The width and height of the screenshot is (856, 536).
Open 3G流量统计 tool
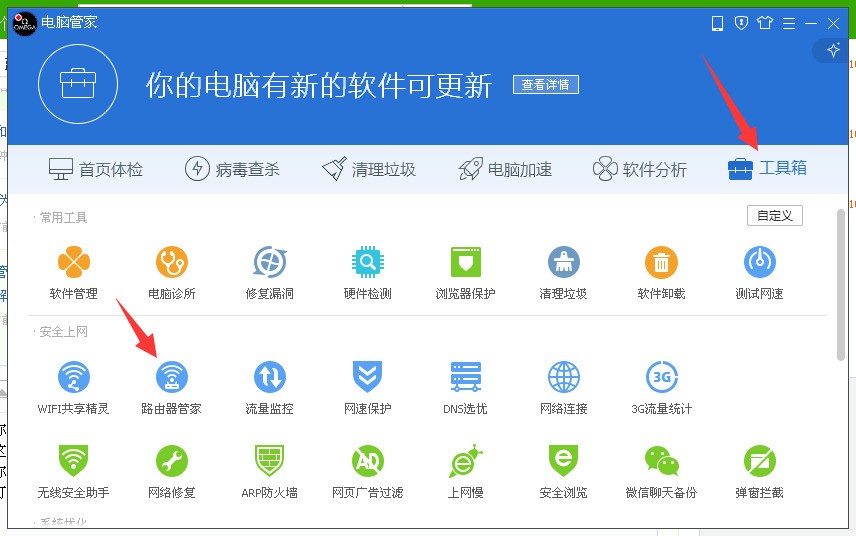(x=661, y=387)
